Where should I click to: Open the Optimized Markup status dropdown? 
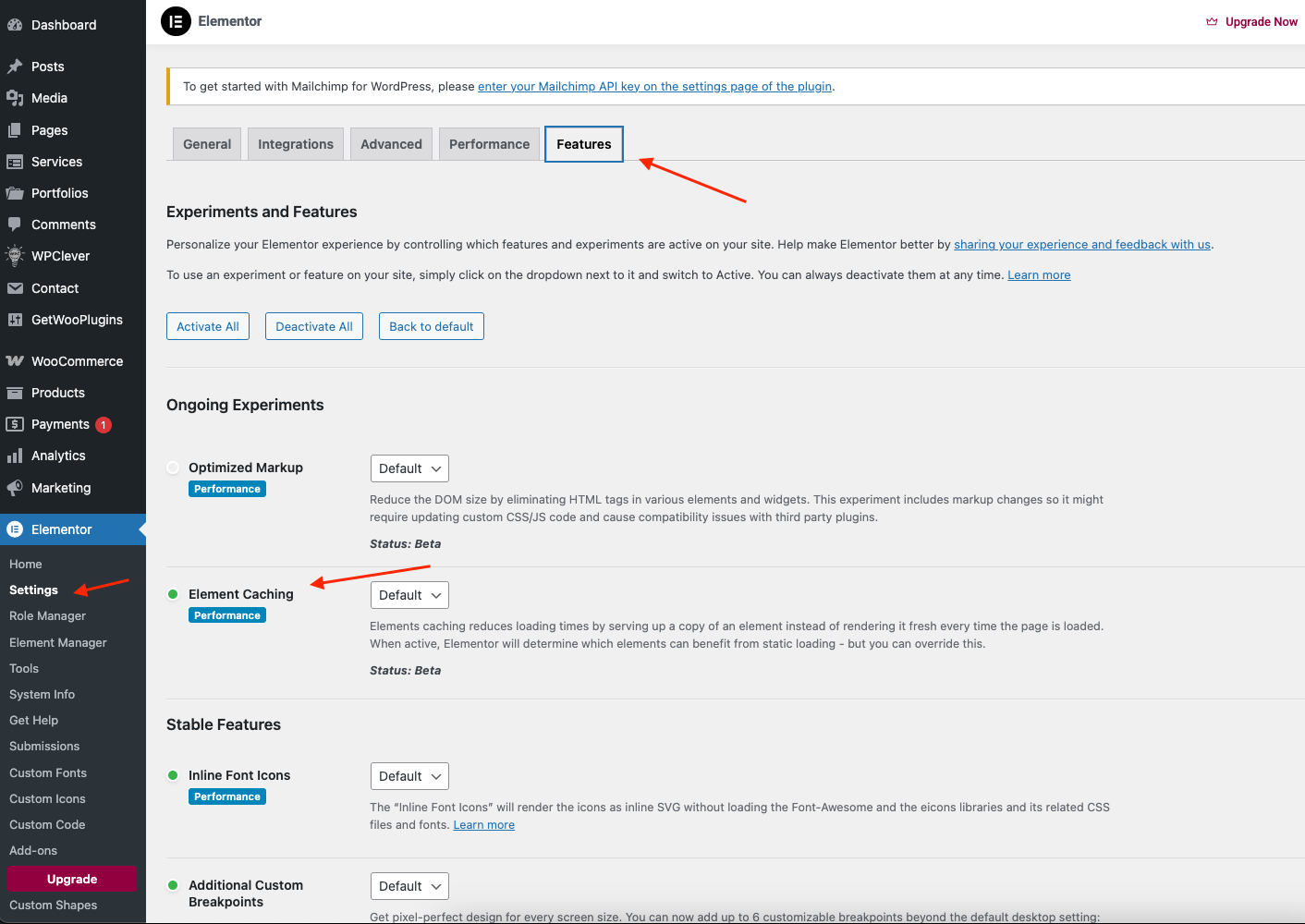409,468
